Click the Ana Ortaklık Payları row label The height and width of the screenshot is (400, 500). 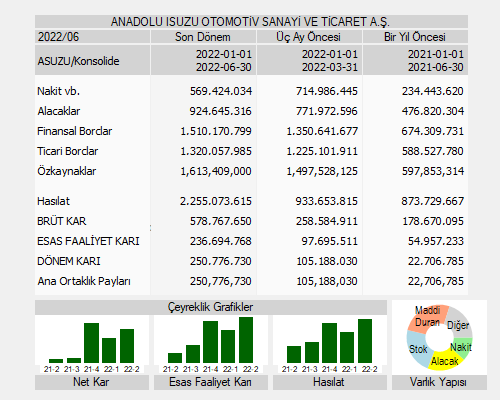coord(84,281)
